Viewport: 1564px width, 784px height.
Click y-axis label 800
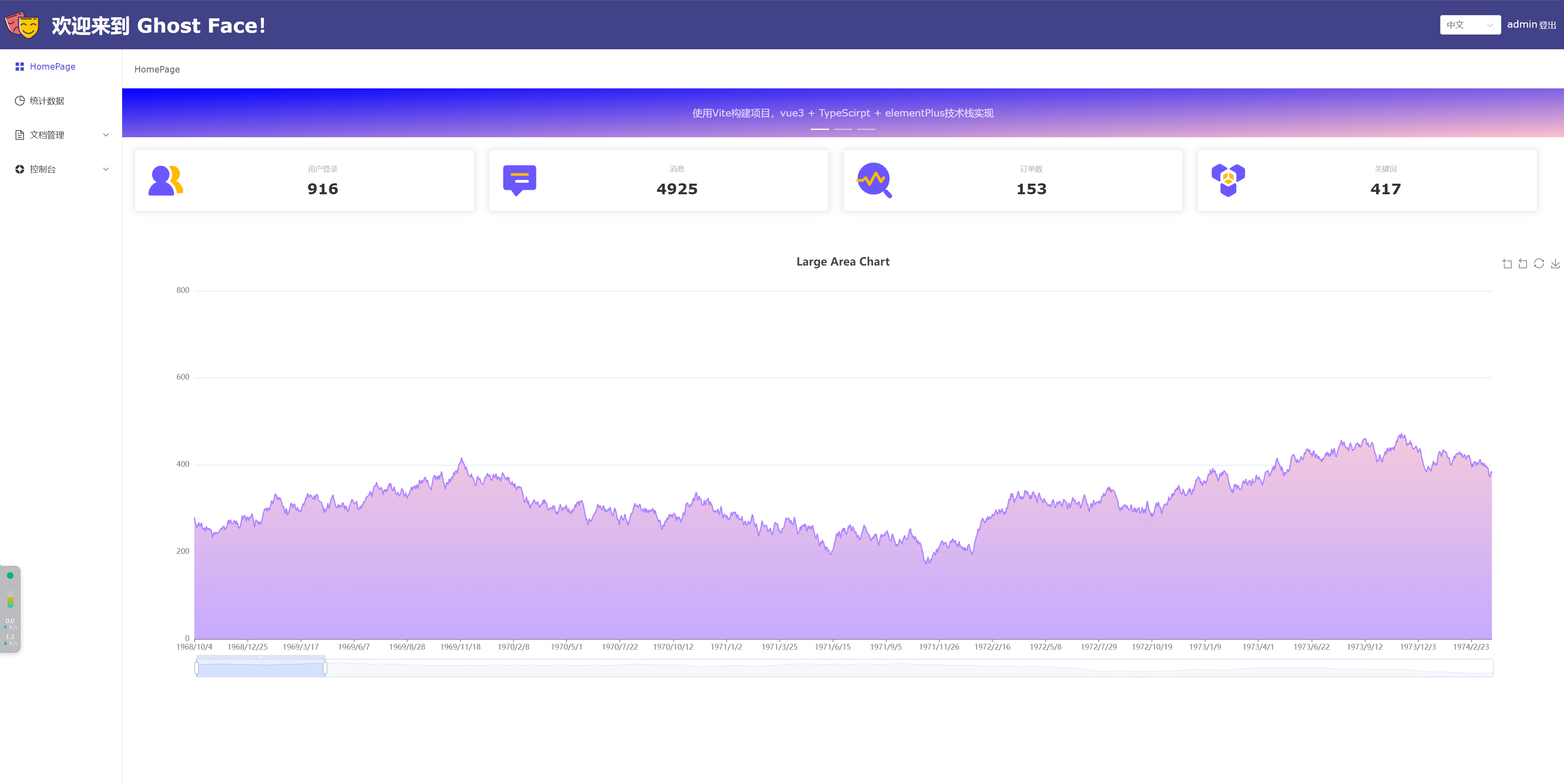point(183,290)
